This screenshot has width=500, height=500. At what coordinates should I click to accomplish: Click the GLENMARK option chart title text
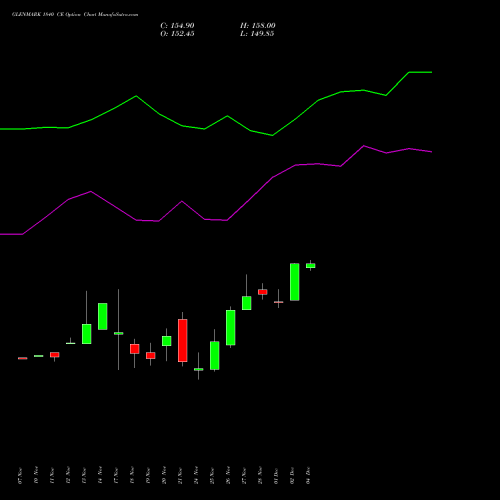[75, 15]
